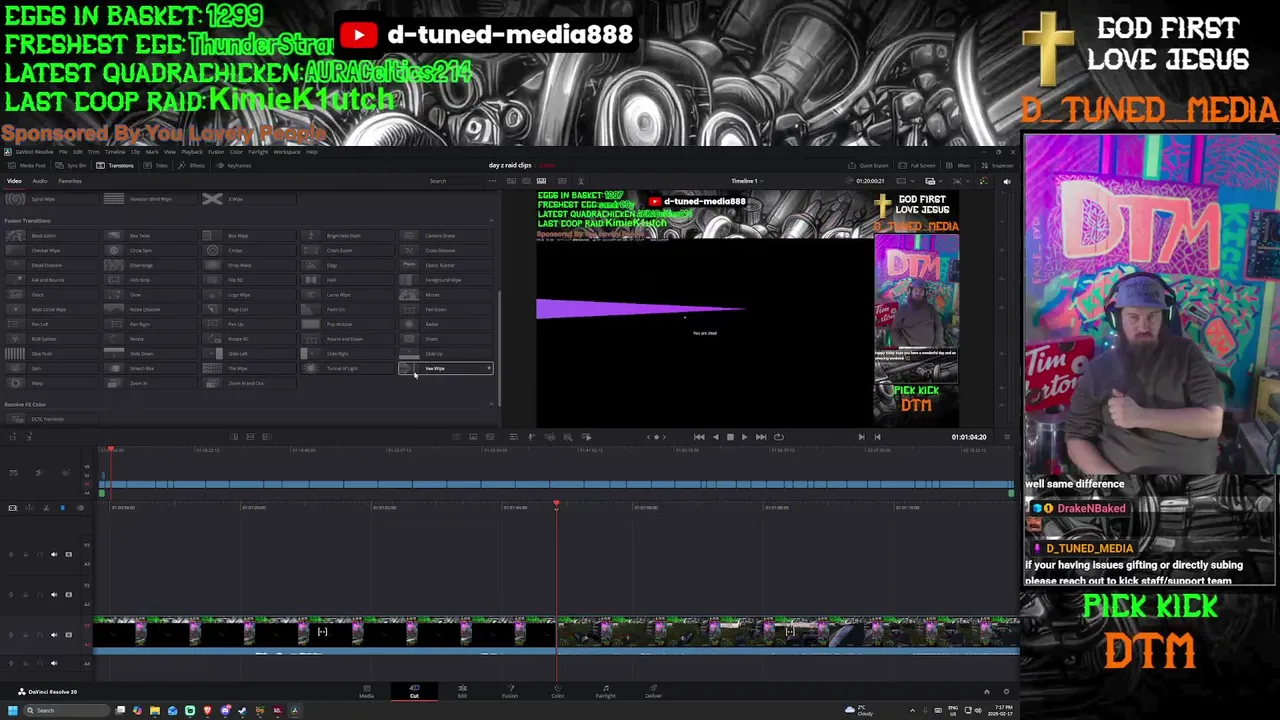Switch to the Fusion page
Viewport: 1280px width, 720px height.
click(x=510, y=691)
